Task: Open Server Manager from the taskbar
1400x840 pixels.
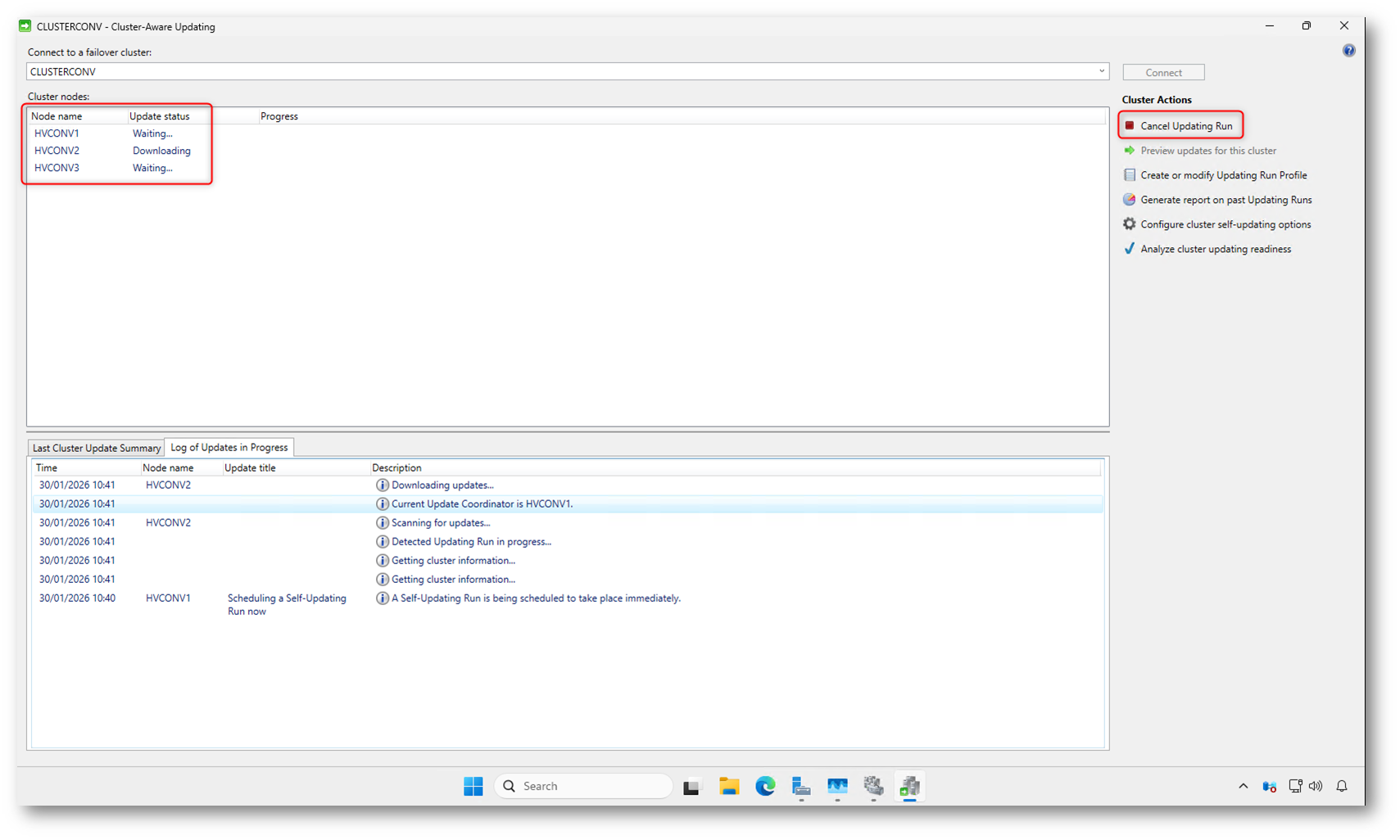Action: pos(801,787)
